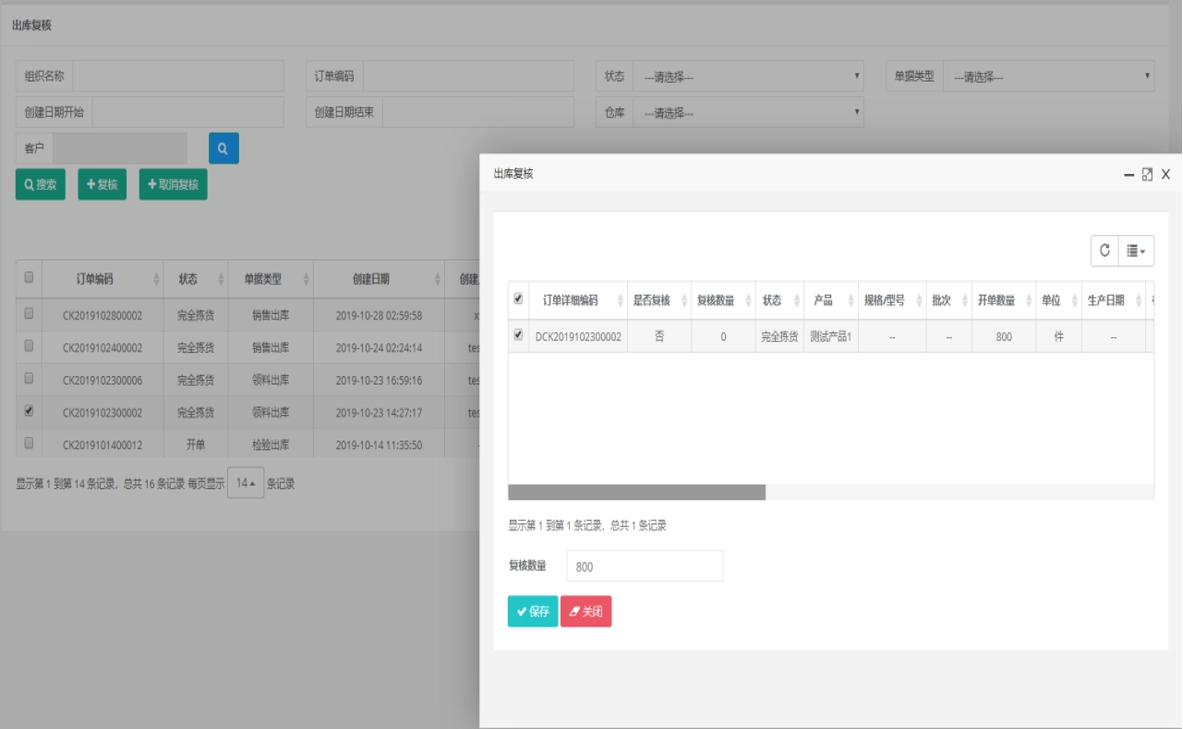The height and width of the screenshot is (729, 1183).
Task: Open the 状态 filter dropdown
Action: 748,76
